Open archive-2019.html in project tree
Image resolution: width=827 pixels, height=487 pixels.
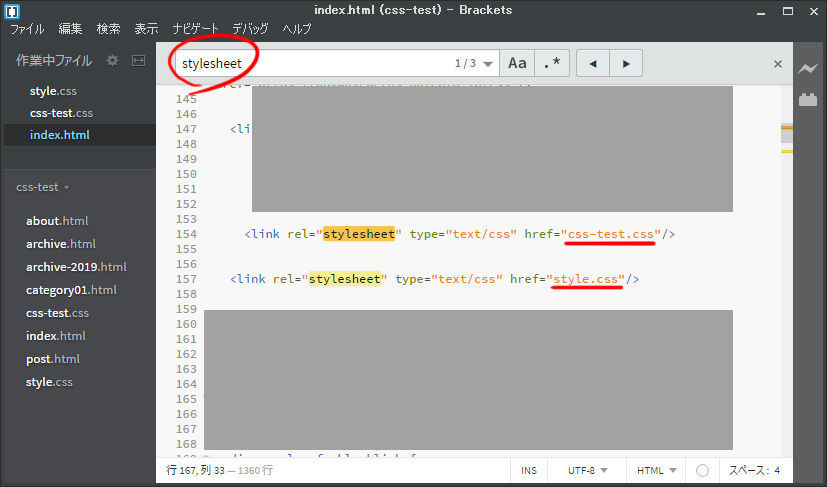pos(76,267)
